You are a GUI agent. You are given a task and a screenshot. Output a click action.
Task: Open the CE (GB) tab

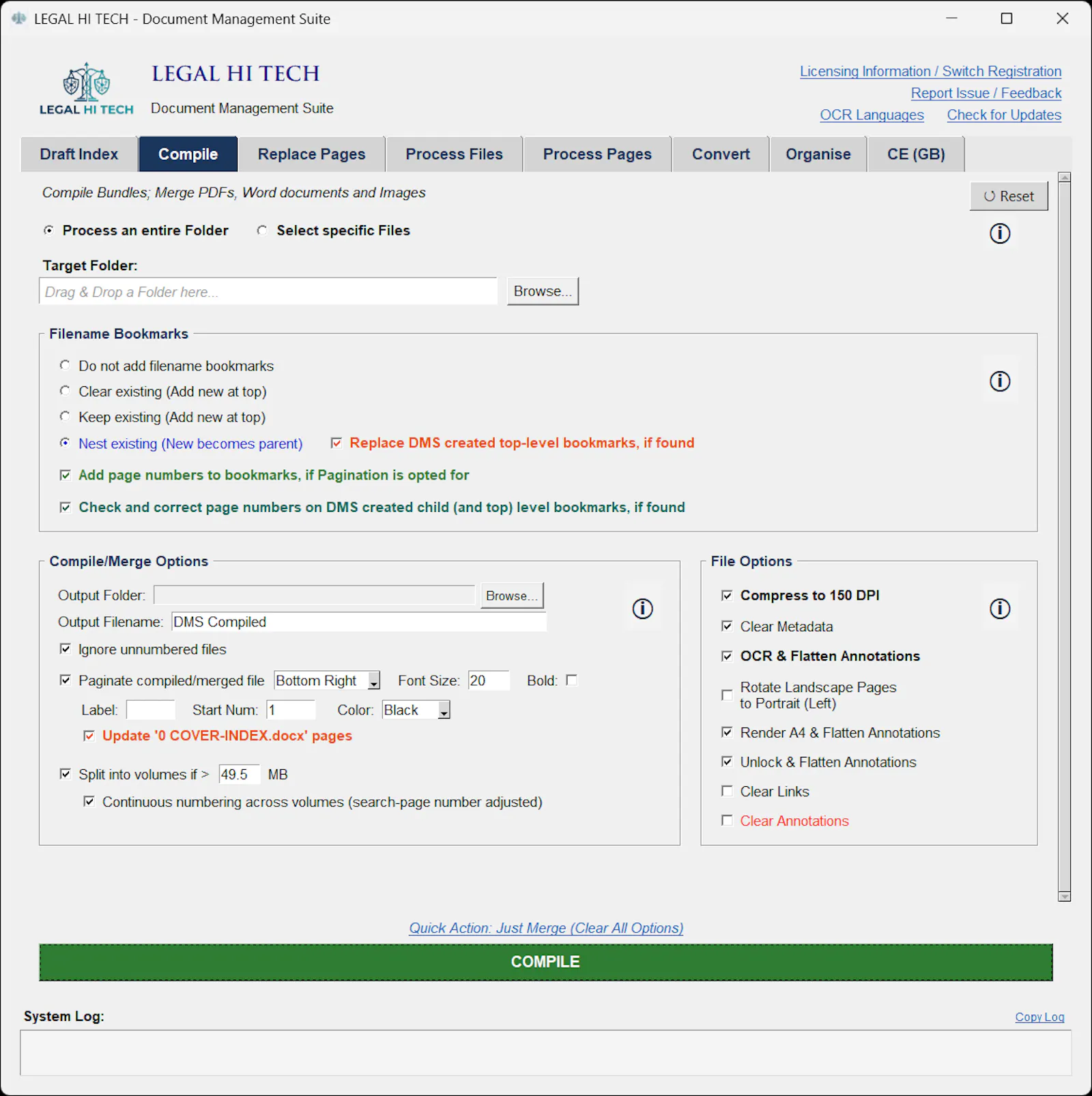pyautogui.click(x=916, y=154)
